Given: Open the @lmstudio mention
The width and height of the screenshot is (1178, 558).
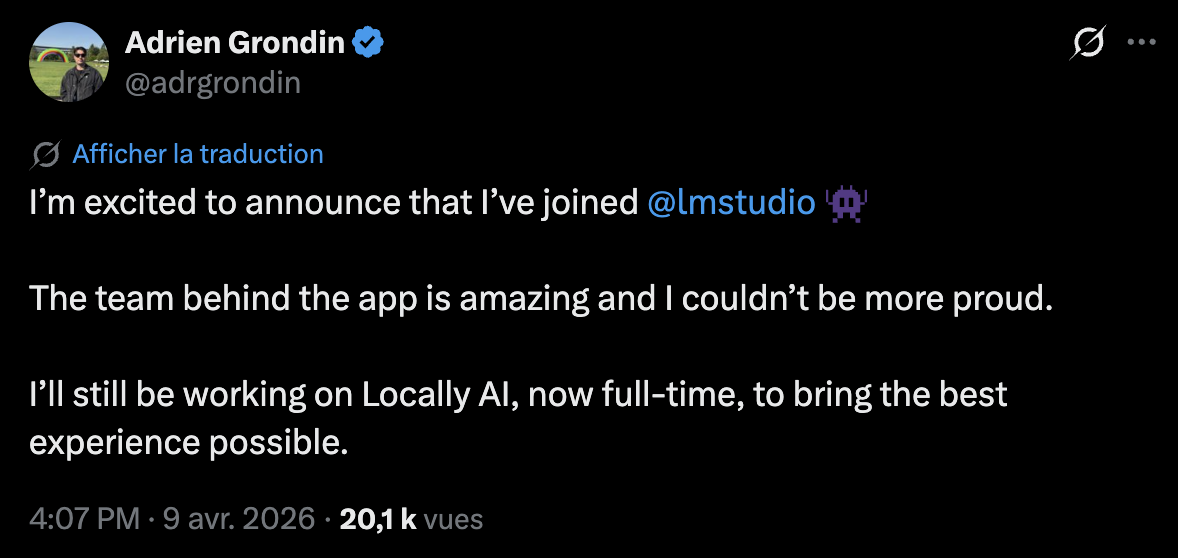Looking at the screenshot, I should (731, 203).
